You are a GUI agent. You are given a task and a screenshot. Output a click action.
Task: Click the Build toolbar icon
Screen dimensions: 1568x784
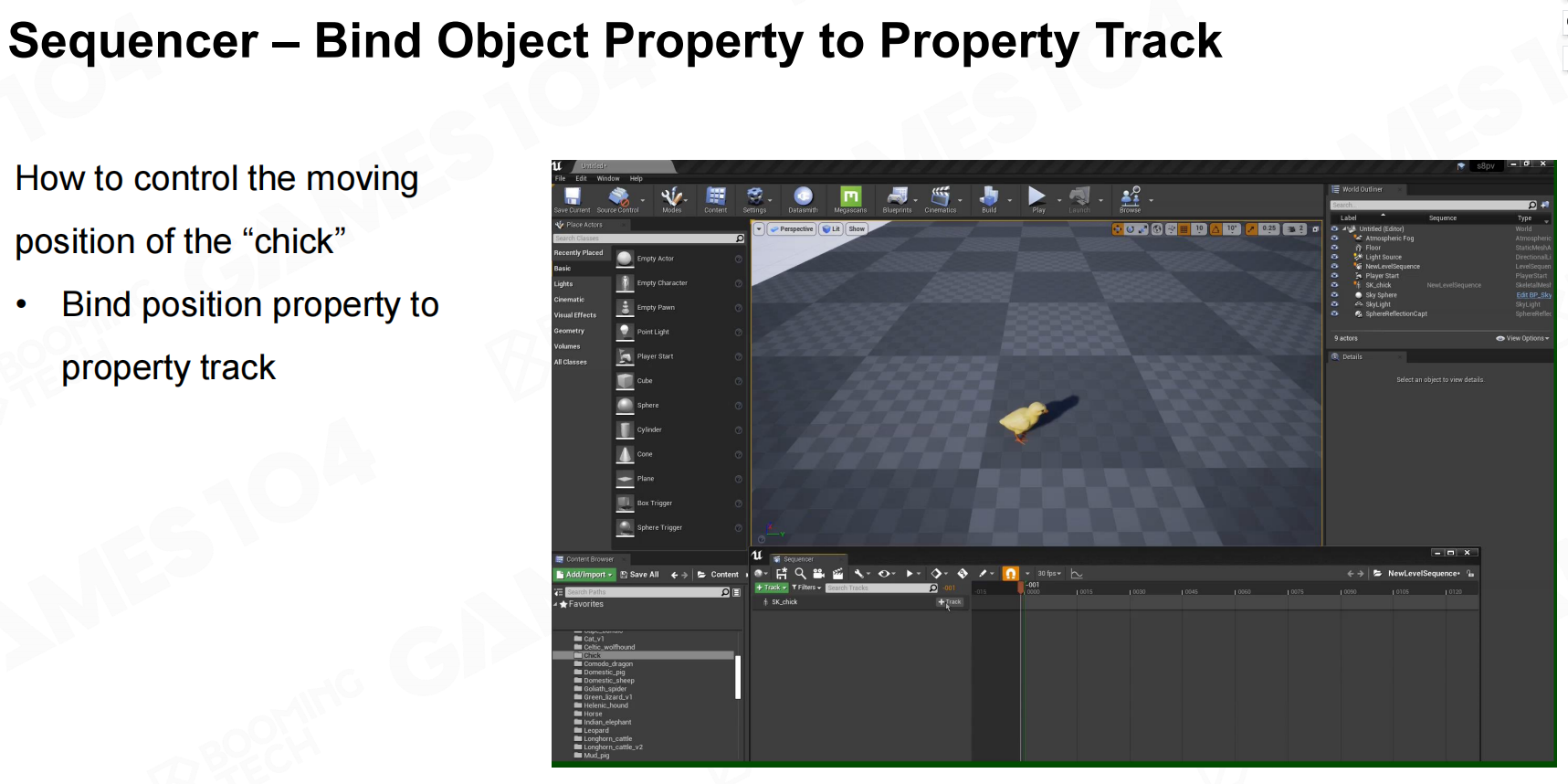(989, 198)
